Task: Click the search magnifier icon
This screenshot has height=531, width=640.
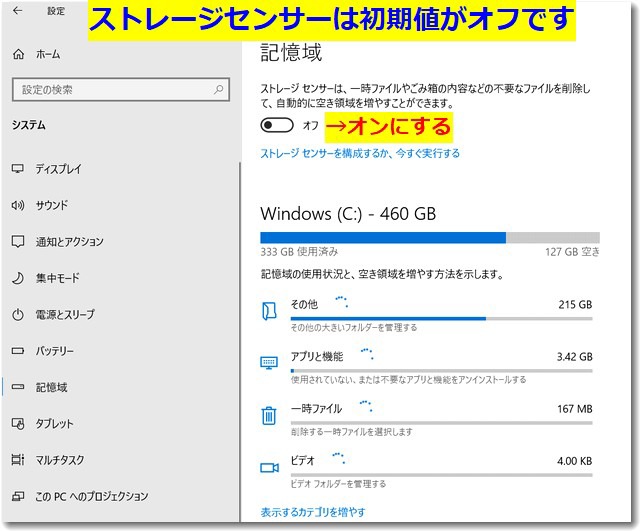Action: pos(218,90)
